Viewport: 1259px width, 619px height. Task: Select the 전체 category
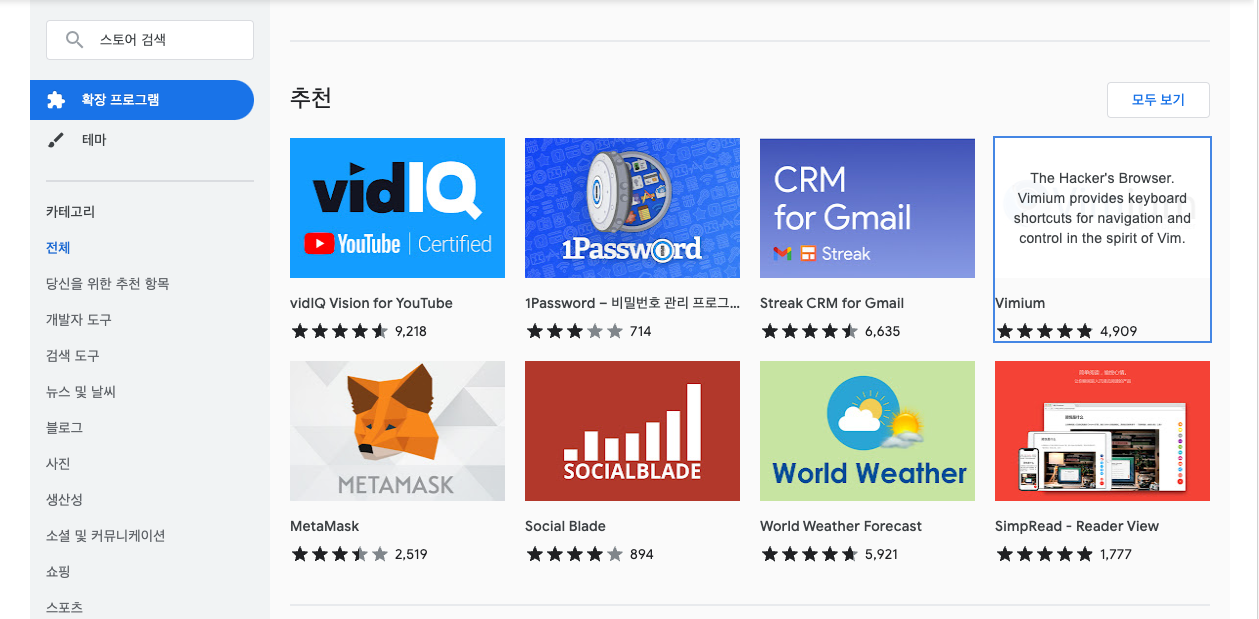coord(58,248)
